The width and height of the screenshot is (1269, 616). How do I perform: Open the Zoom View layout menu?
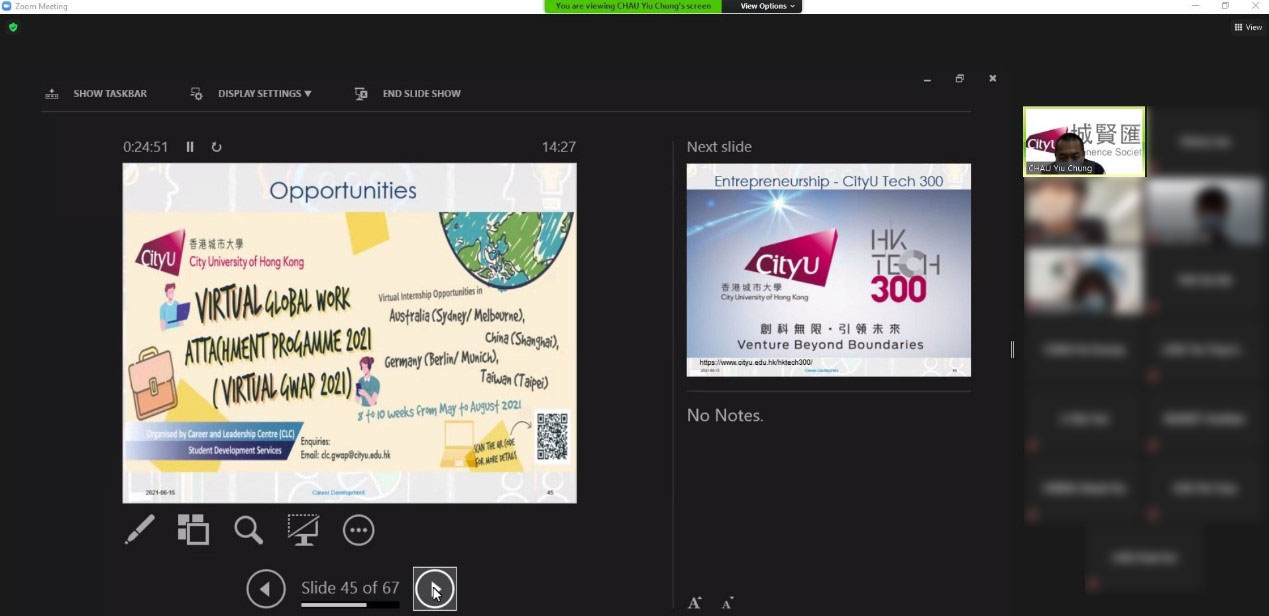click(1247, 27)
